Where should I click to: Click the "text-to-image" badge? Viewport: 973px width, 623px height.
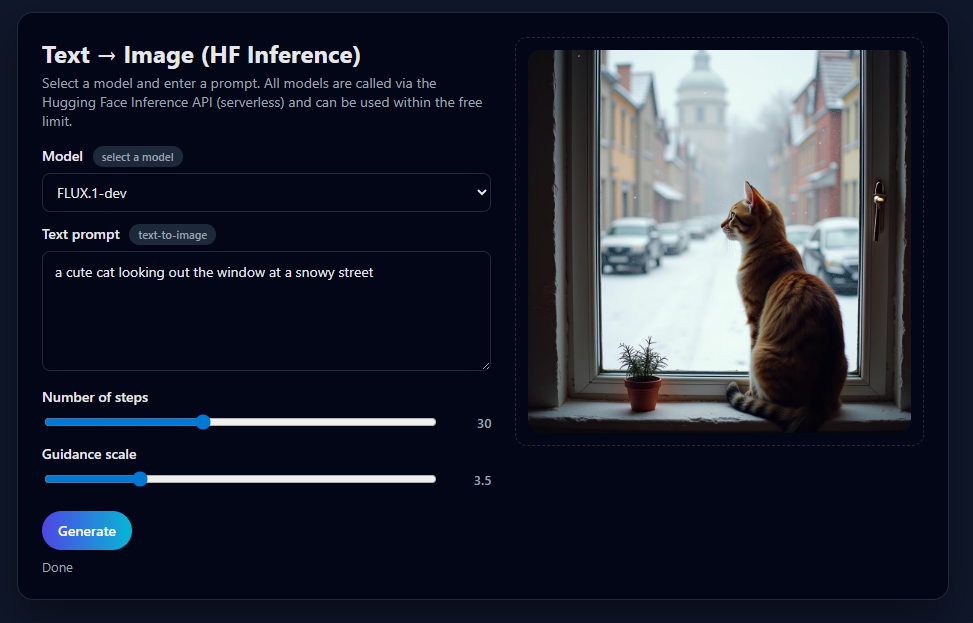coord(172,235)
